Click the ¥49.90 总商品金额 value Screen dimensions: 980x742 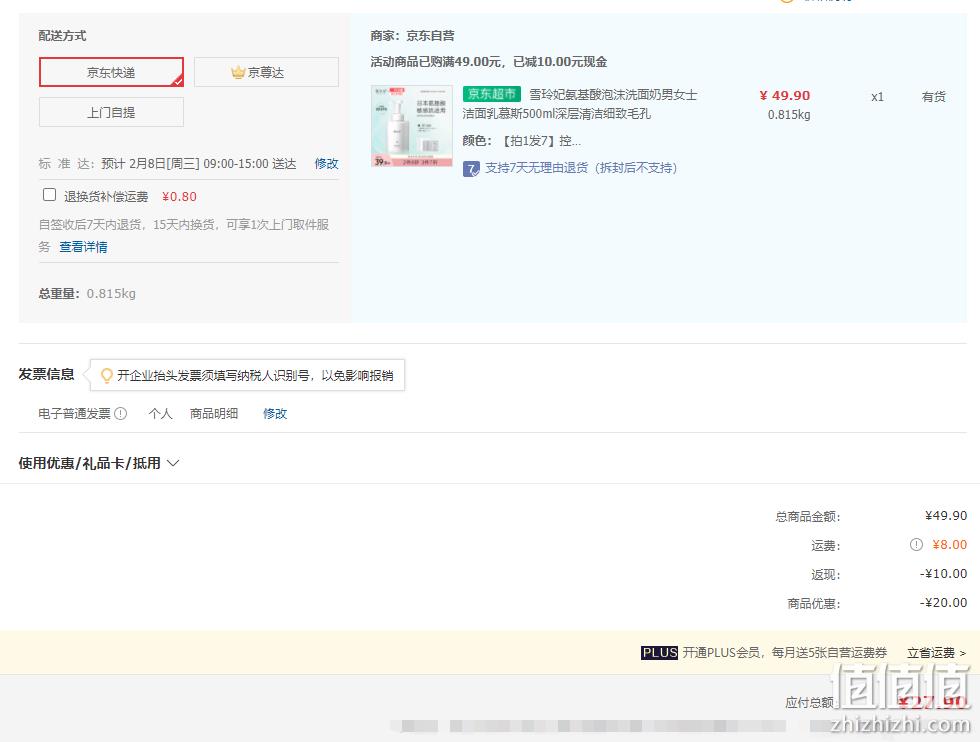pyautogui.click(x=946, y=516)
